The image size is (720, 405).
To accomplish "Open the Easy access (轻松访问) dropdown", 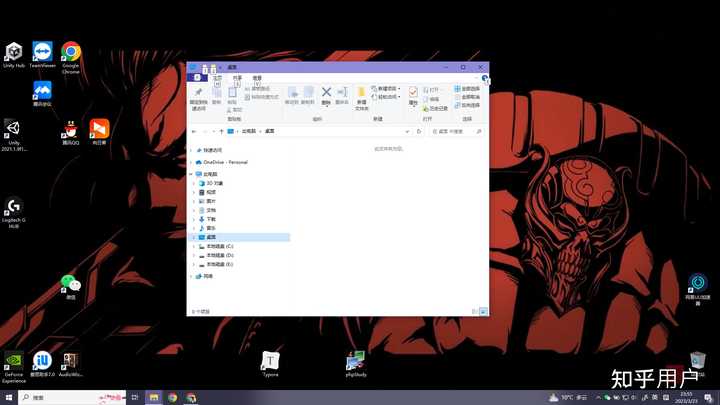I will pyautogui.click(x=386, y=97).
